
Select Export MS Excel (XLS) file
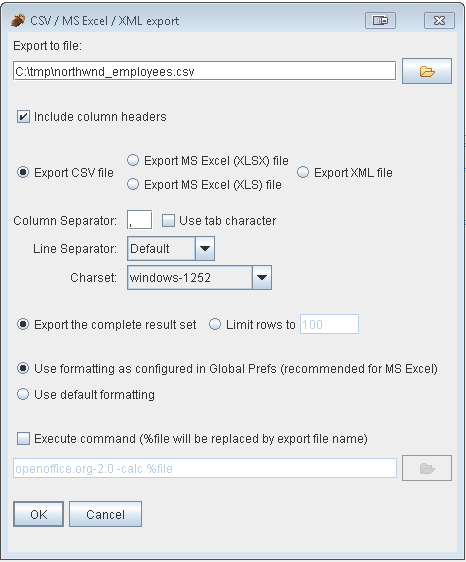coord(133,184)
